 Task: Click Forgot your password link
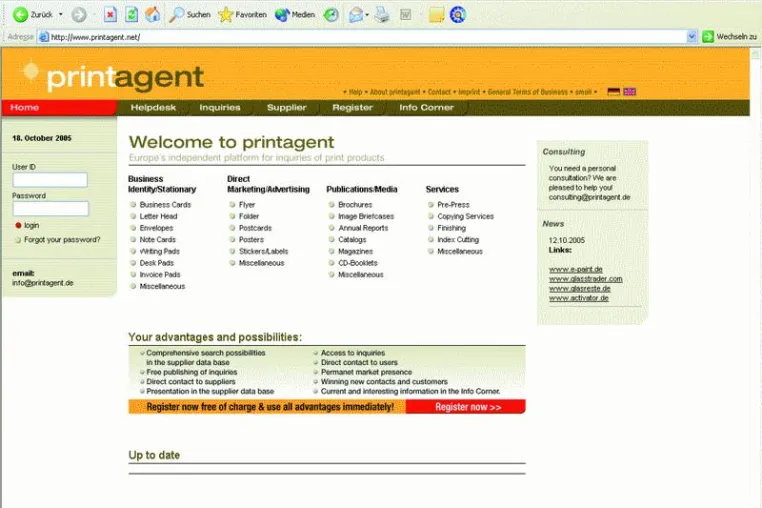[62, 240]
